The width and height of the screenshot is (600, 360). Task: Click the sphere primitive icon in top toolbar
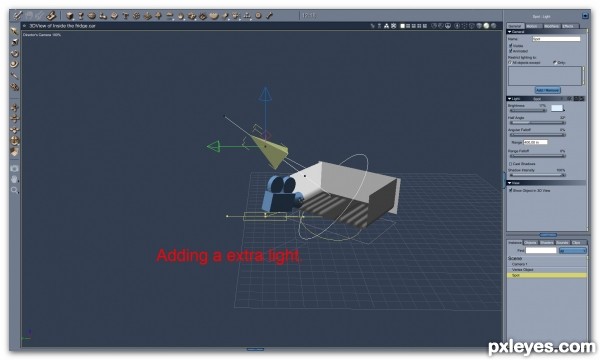92,16
